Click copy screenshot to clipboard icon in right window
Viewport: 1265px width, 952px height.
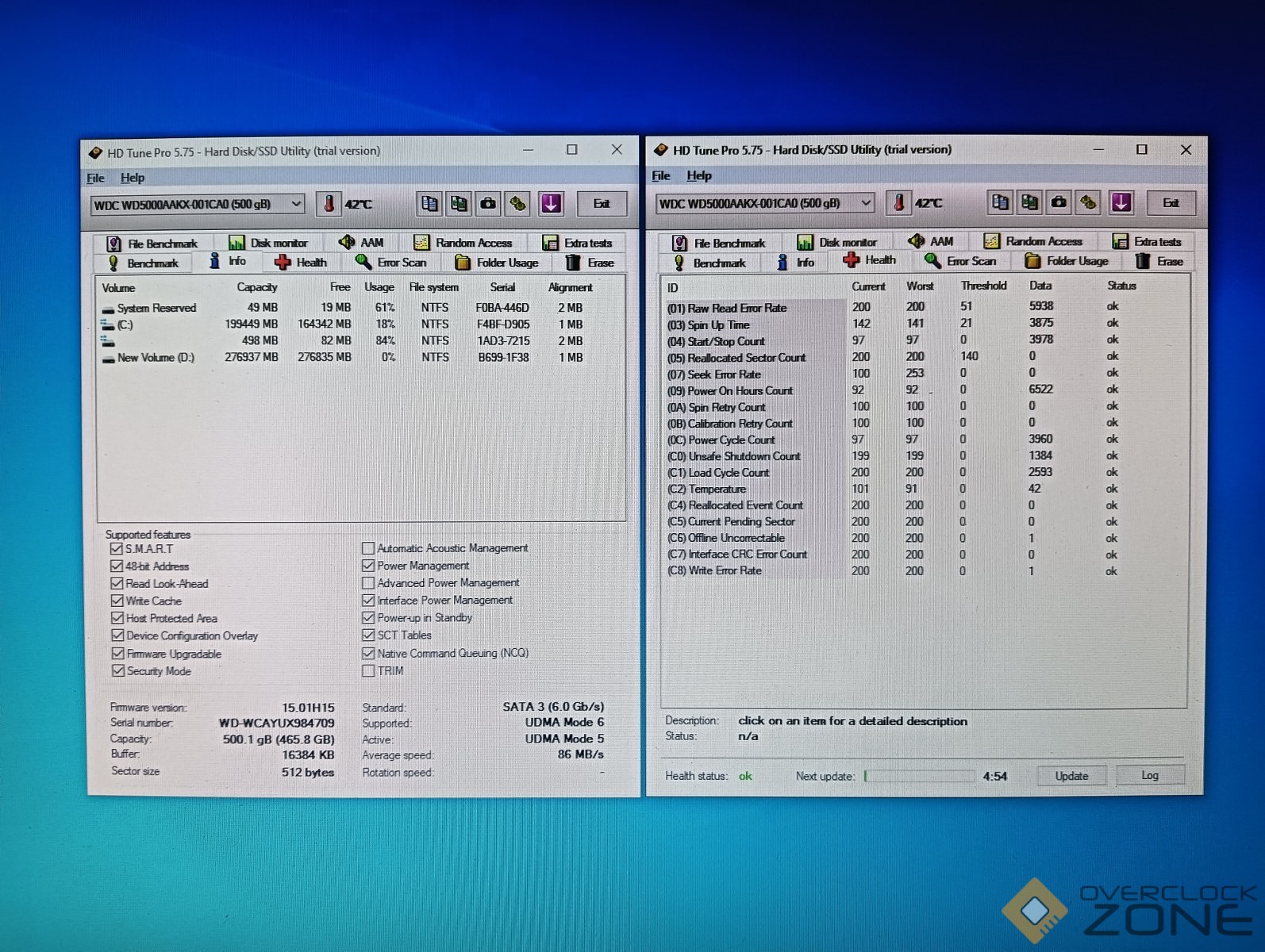click(x=1029, y=202)
